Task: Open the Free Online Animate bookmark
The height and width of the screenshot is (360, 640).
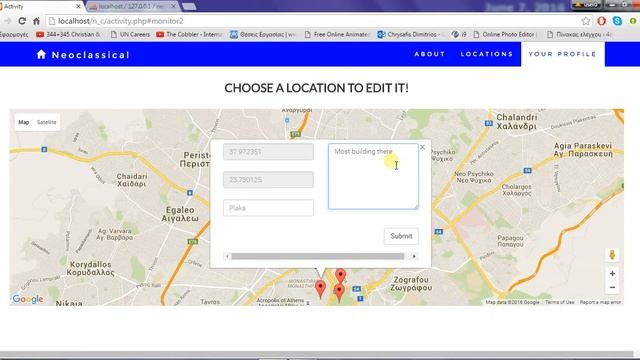Action: [337, 35]
